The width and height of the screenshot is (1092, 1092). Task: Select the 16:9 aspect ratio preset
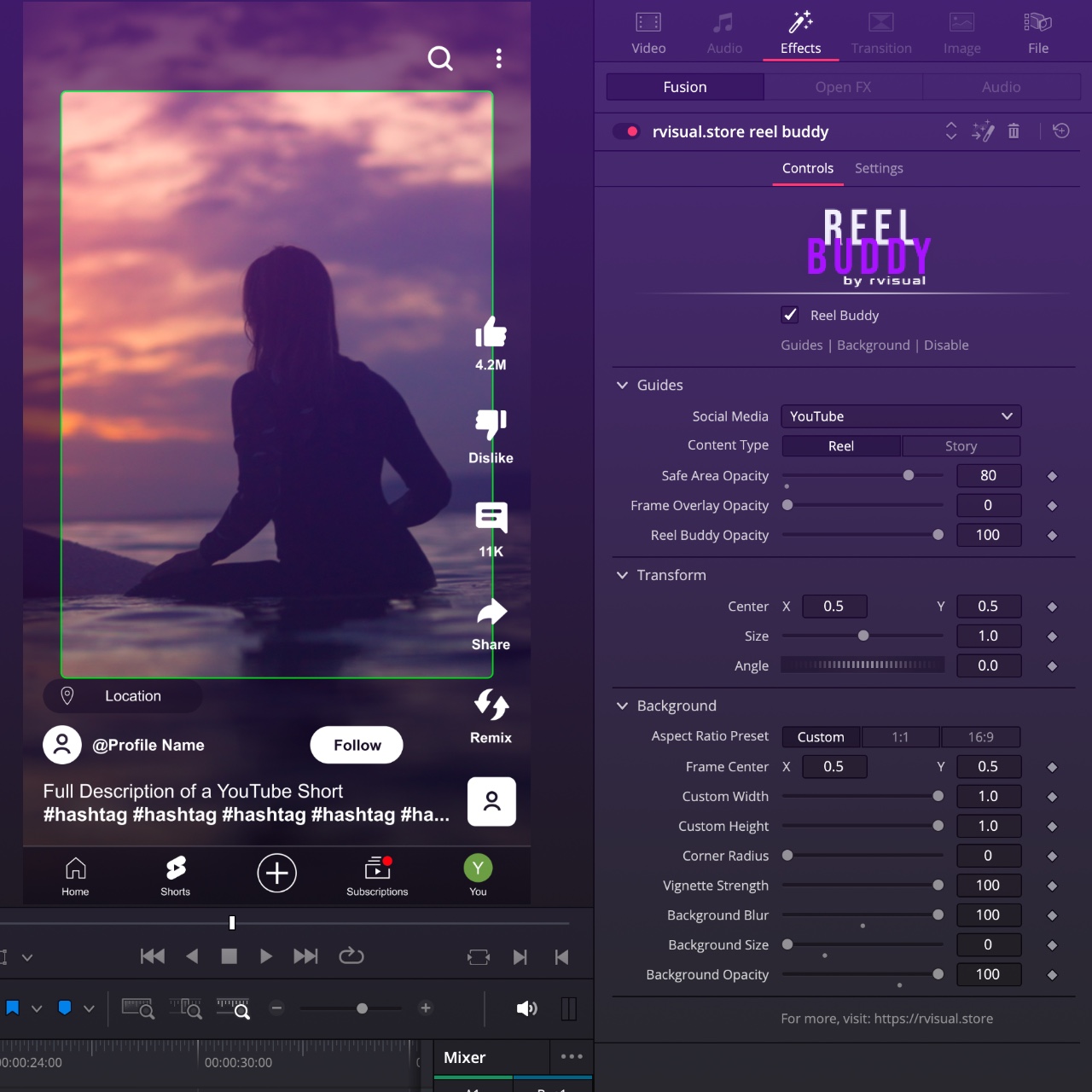click(980, 737)
